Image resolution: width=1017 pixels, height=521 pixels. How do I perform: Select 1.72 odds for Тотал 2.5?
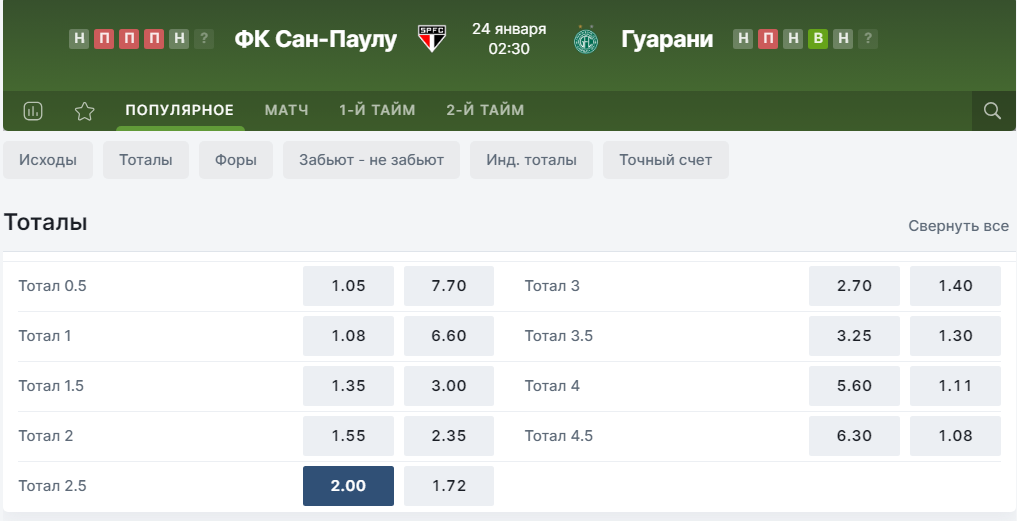tap(449, 486)
